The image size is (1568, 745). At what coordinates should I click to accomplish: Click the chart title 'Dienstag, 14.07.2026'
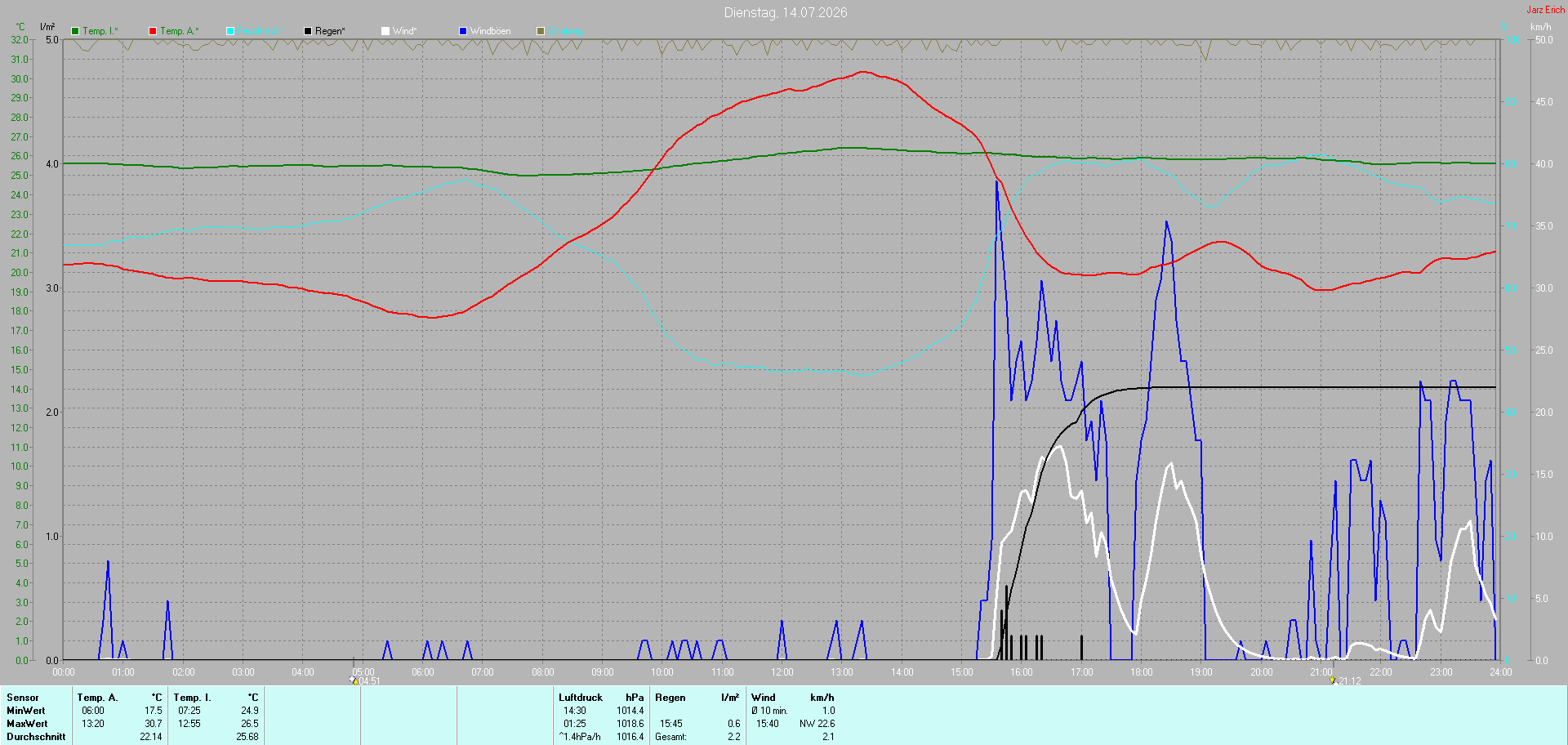786,12
